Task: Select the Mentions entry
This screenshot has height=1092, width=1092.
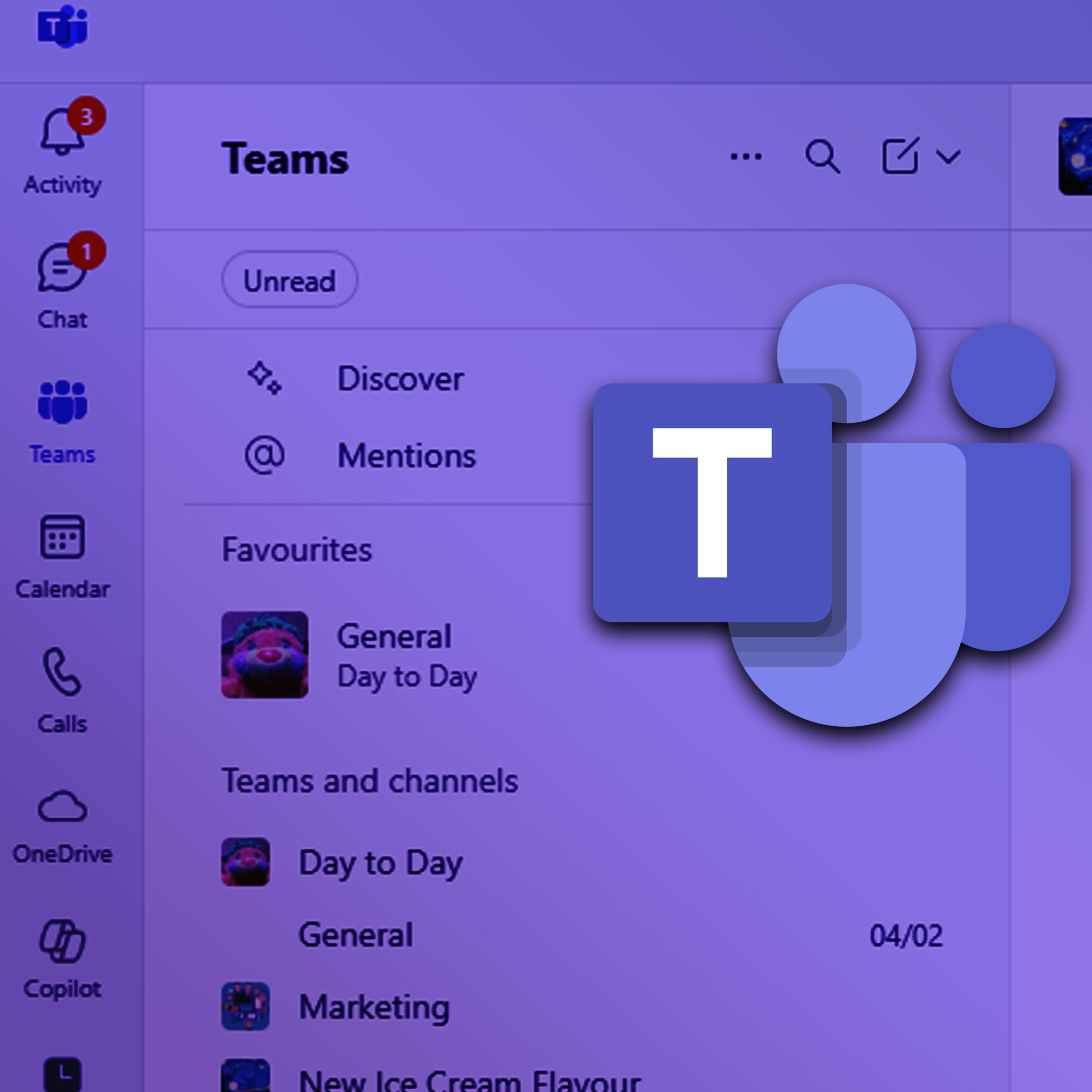Action: (x=407, y=455)
